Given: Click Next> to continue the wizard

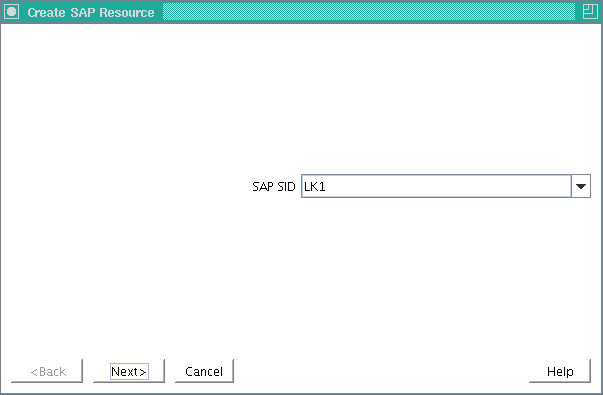Looking at the screenshot, I should pyautogui.click(x=129, y=371).
